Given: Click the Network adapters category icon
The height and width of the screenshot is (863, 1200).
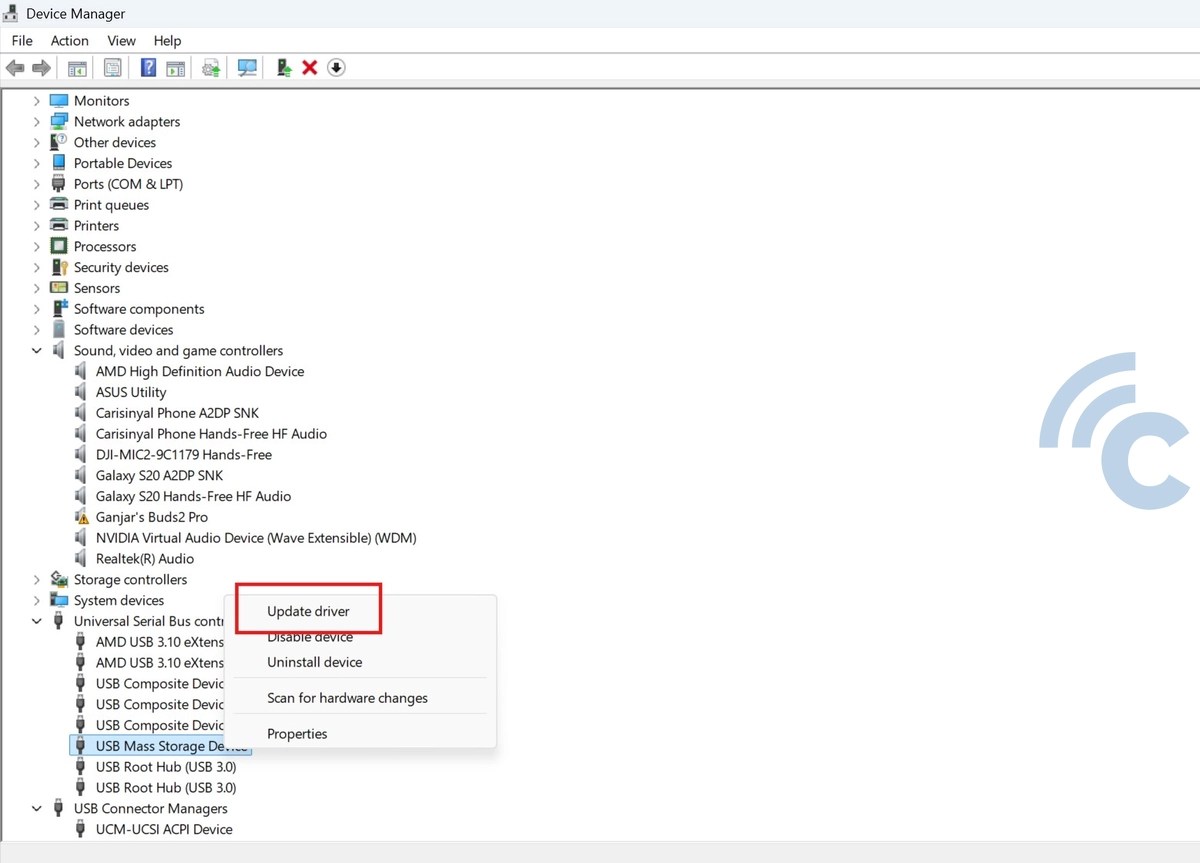Looking at the screenshot, I should 59,122.
